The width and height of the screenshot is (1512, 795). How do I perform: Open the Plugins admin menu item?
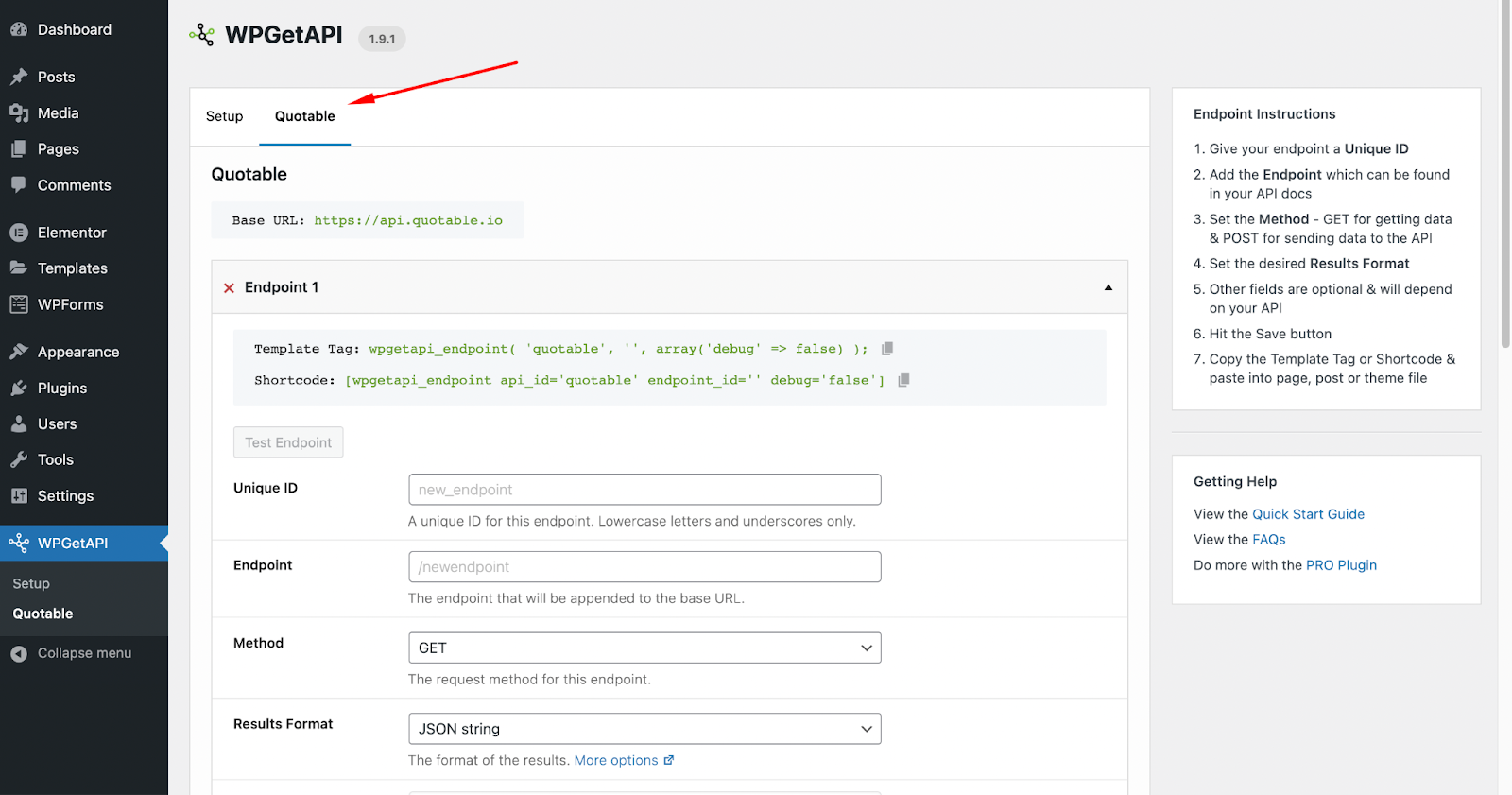coord(62,388)
